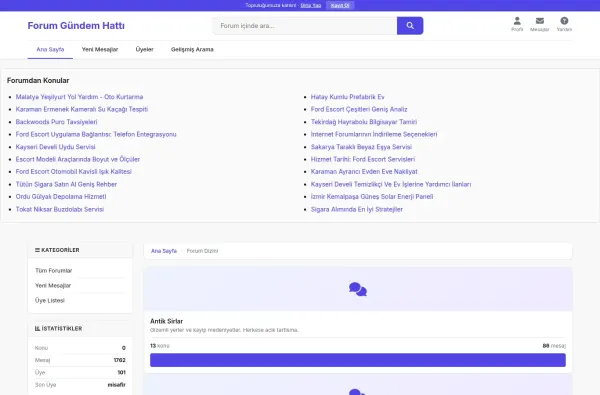600x395 pixels.
Task: Select Üye Listesi in sidebar
Action: [x=50, y=300]
